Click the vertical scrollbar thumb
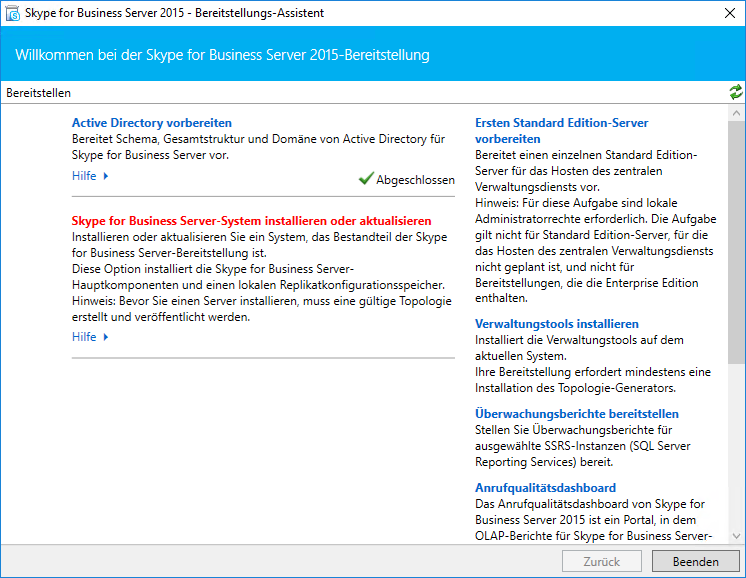 [736, 240]
